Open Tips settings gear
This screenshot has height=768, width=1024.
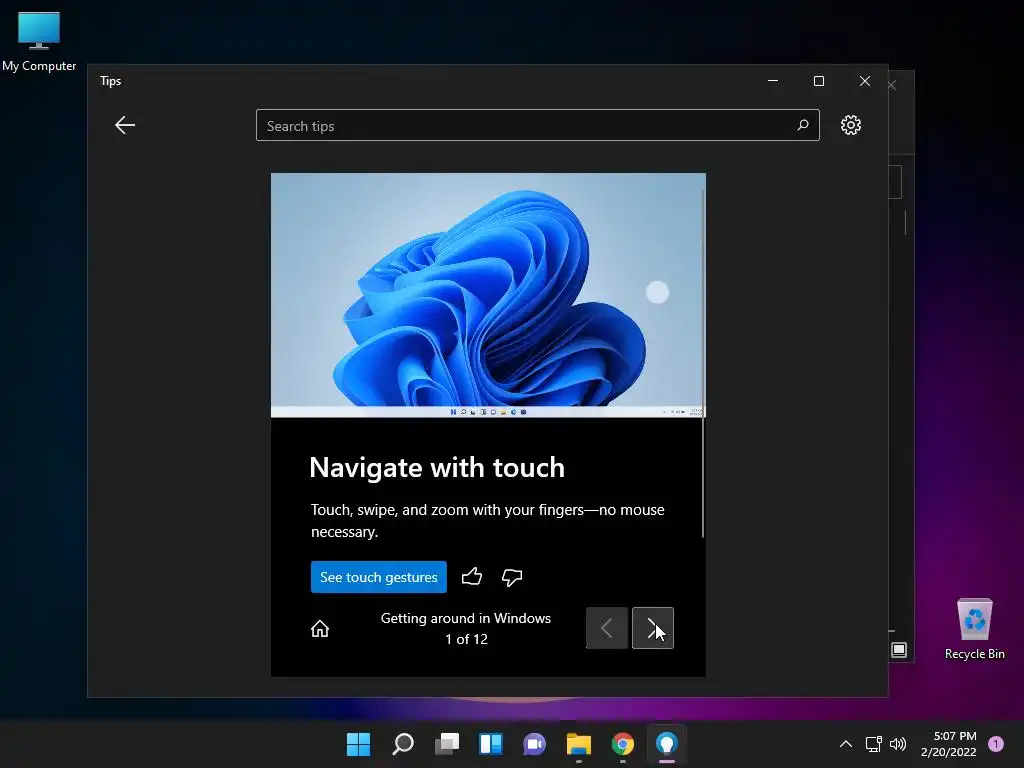850,125
